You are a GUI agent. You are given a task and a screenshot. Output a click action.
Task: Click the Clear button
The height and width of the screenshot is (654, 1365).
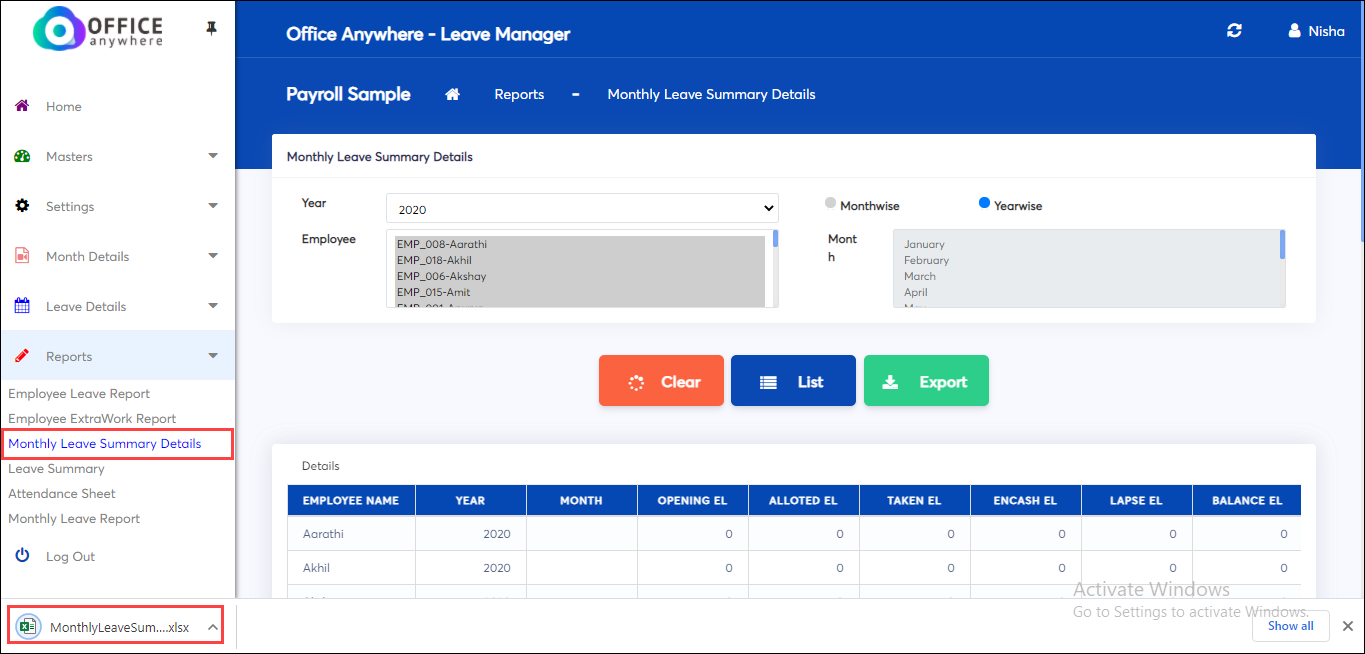pyautogui.click(x=661, y=381)
